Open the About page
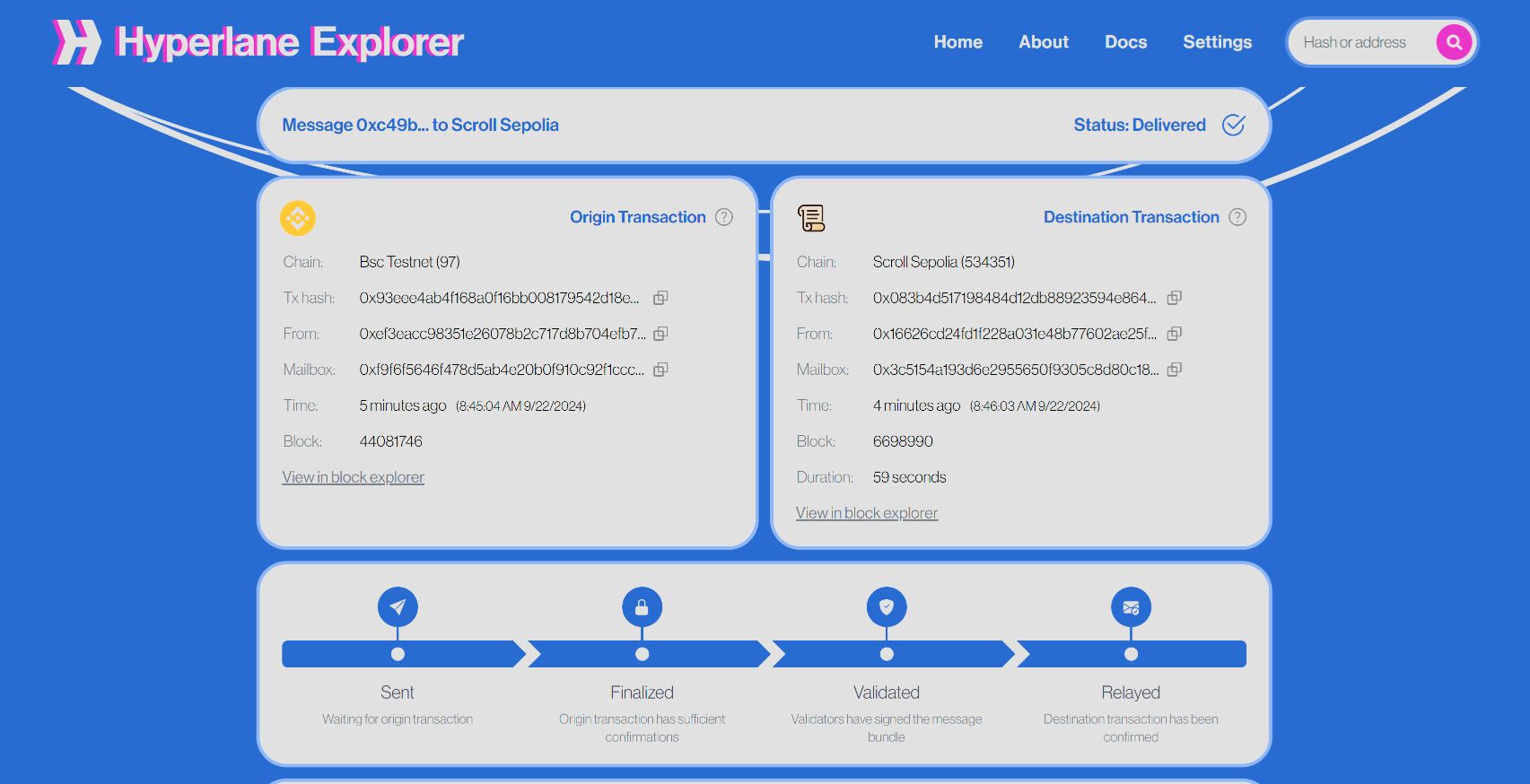Image resolution: width=1530 pixels, height=784 pixels. coord(1044,42)
